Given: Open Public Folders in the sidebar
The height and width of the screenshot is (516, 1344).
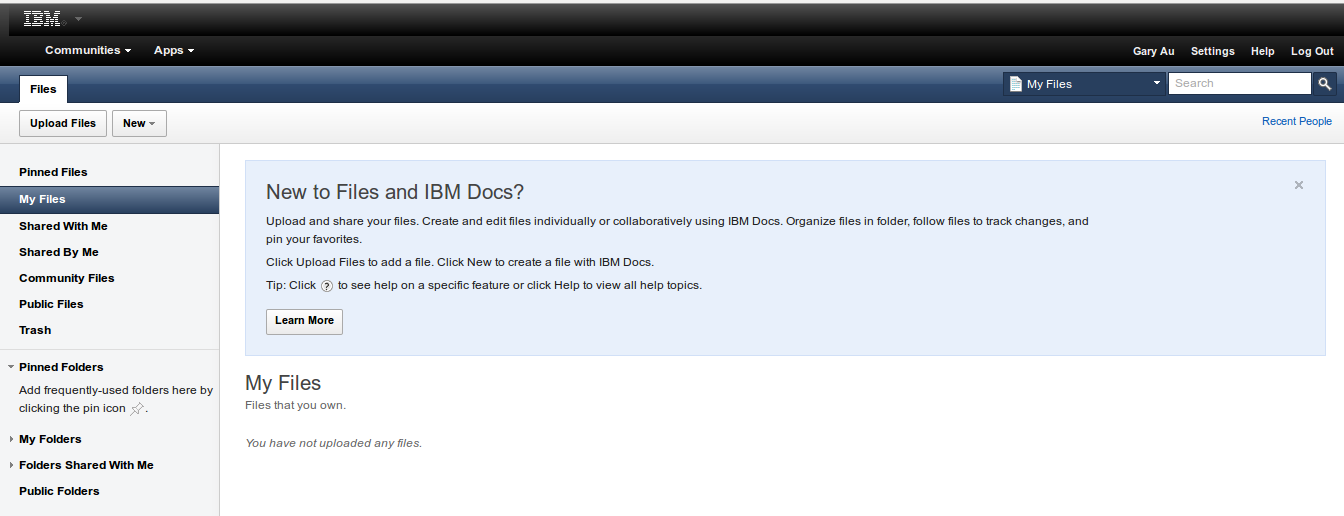Looking at the screenshot, I should 59,491.
